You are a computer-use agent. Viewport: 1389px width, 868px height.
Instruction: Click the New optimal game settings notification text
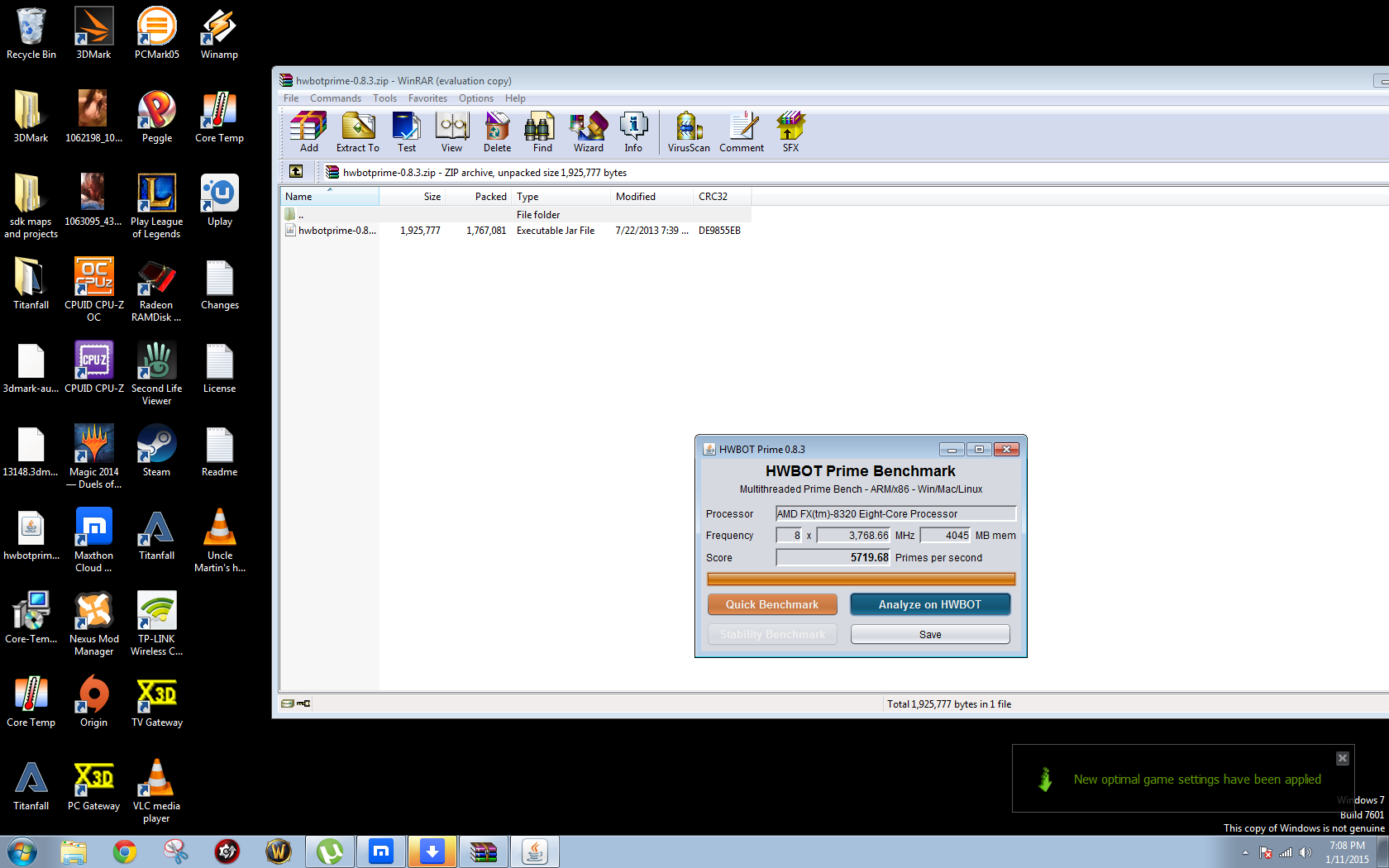pos(1197,780)
